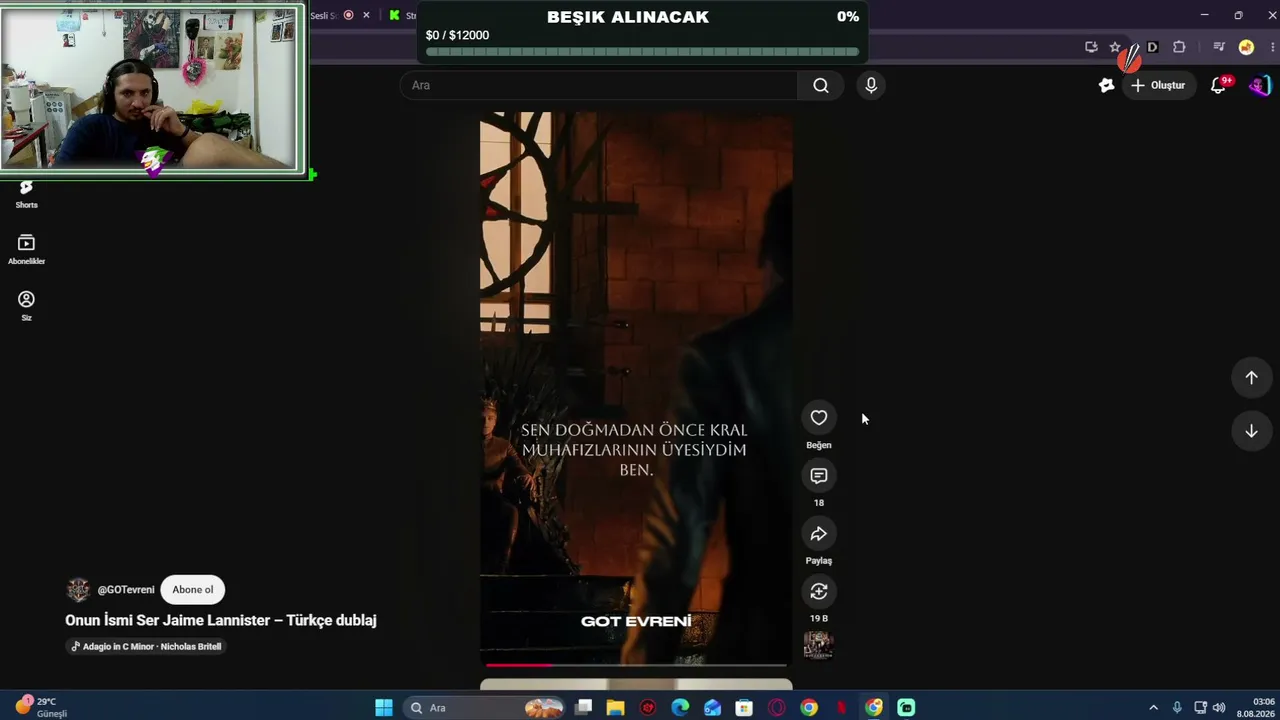Image resolution: width=1280 pixels, height=720 pixels.
Task: Open the browser media controls icon
Action: pyautogui.click(x=1219, y=47)
